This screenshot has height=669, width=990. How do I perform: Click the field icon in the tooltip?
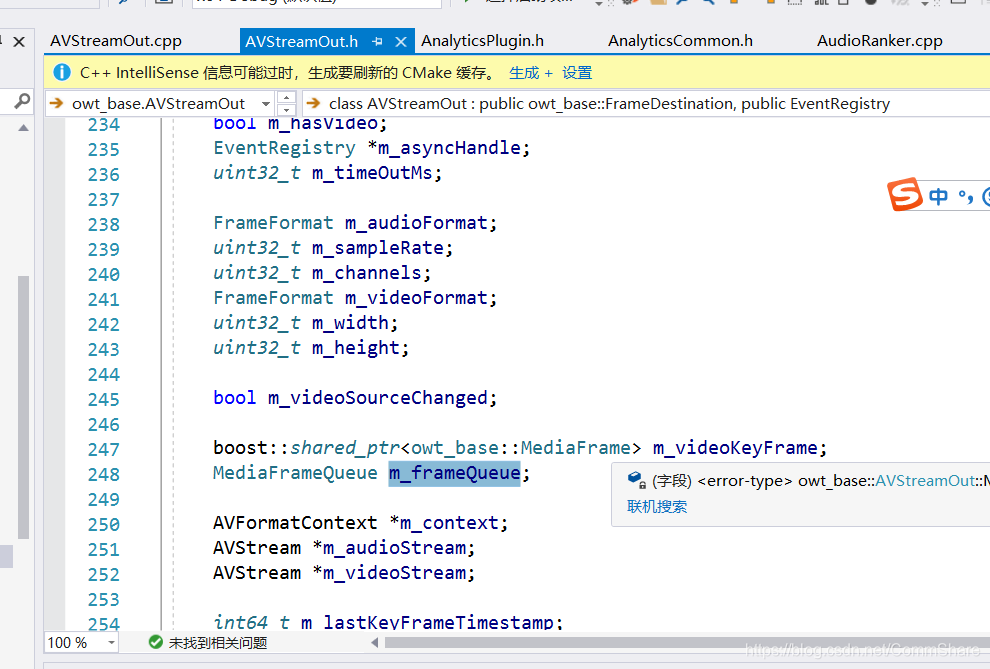[x=636, y=480]
